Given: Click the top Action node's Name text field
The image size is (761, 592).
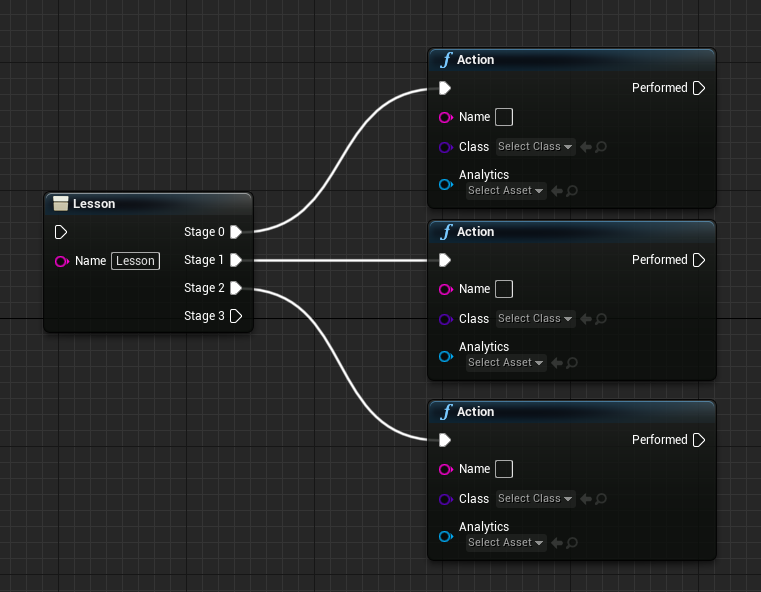Looking at the screenshot, I should pos(504,117).
